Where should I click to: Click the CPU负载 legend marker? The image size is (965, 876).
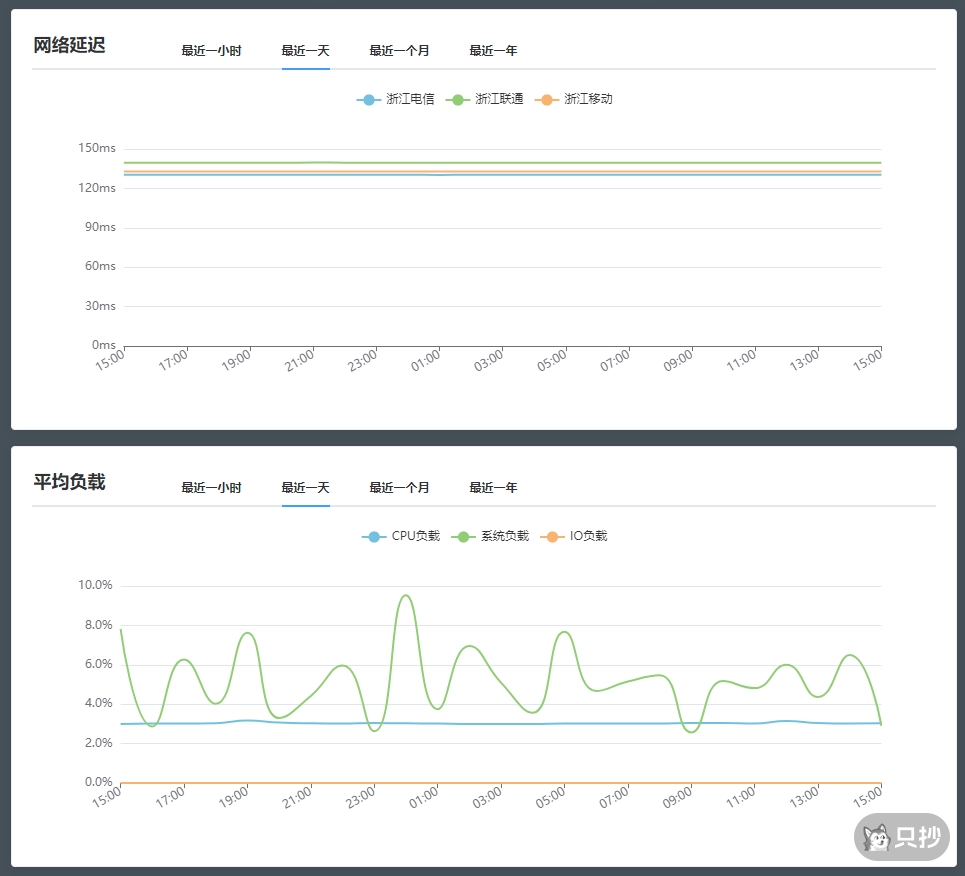[374, 537]
